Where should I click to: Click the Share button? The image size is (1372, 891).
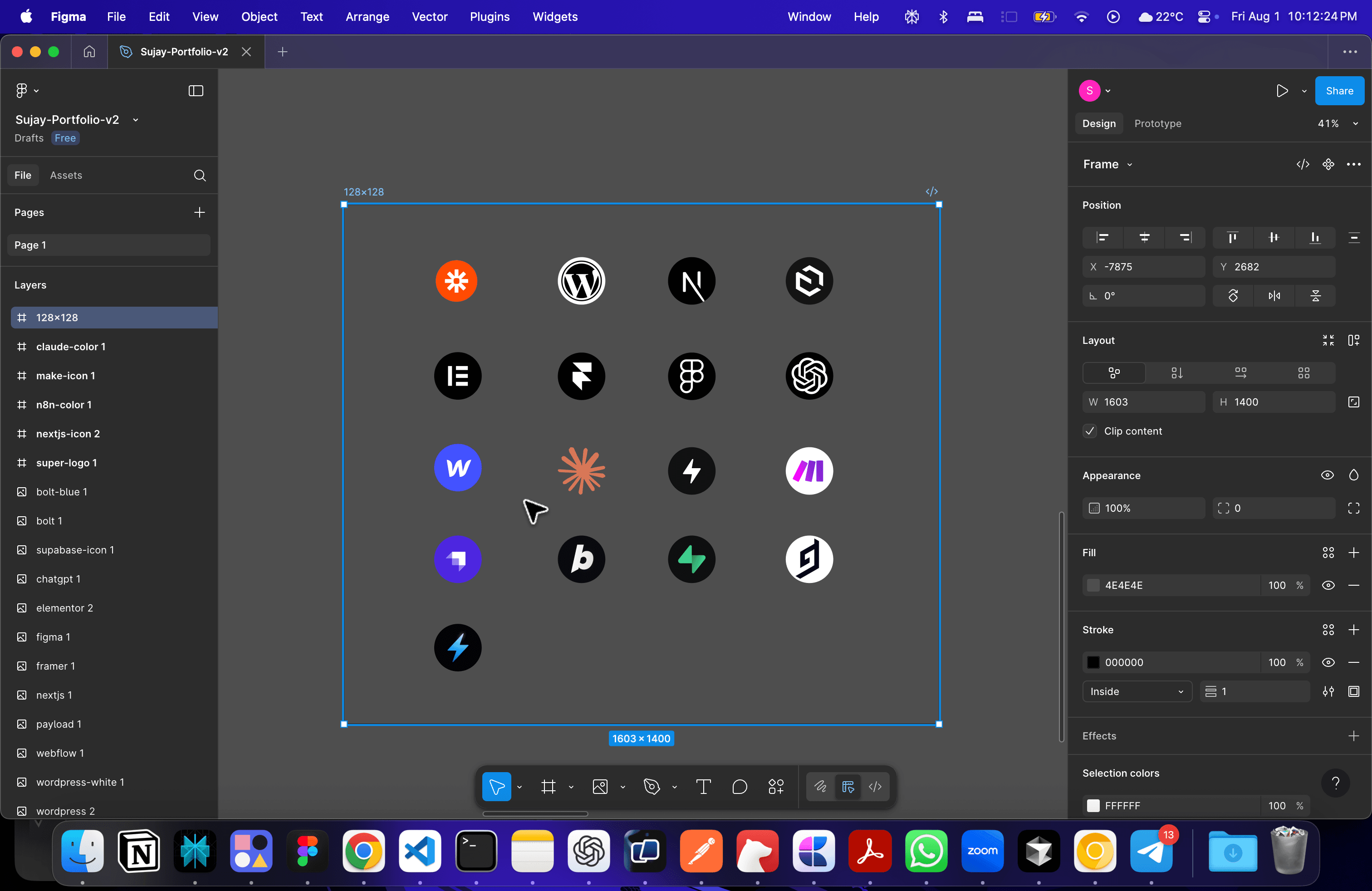tap(1339, 90)
